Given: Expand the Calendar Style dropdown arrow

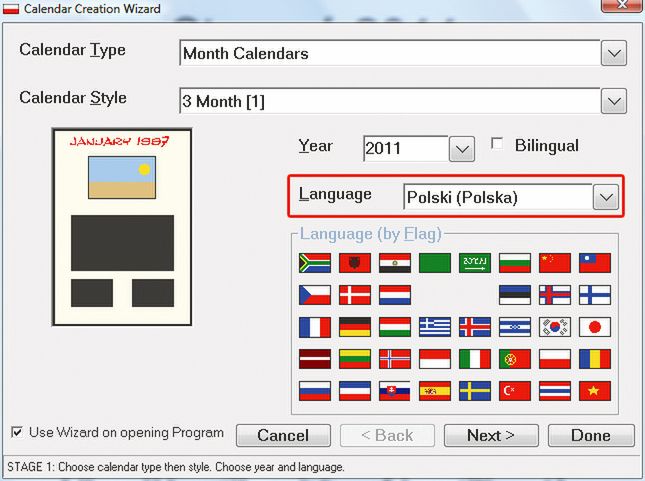Looking at the screenshot, I should tap(614, 101).
